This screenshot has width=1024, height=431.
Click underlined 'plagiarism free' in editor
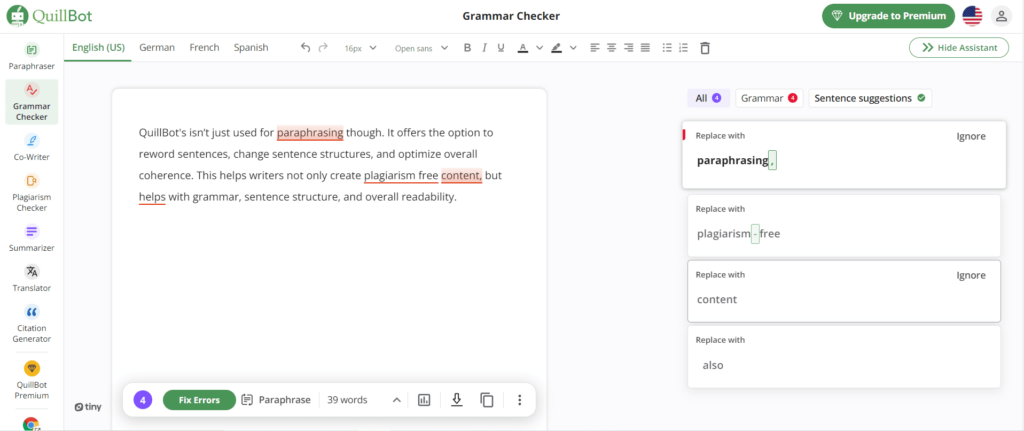(x=401, y=175)
